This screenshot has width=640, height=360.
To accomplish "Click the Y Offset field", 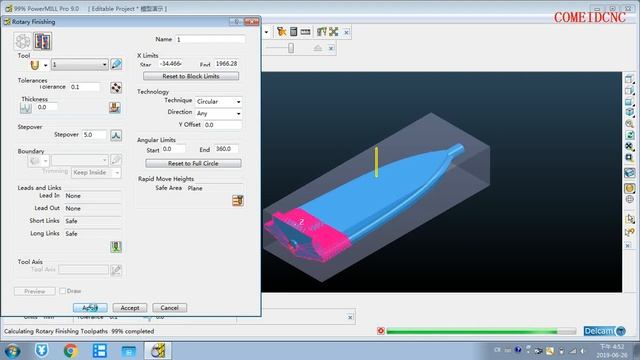I will point(223,125).
